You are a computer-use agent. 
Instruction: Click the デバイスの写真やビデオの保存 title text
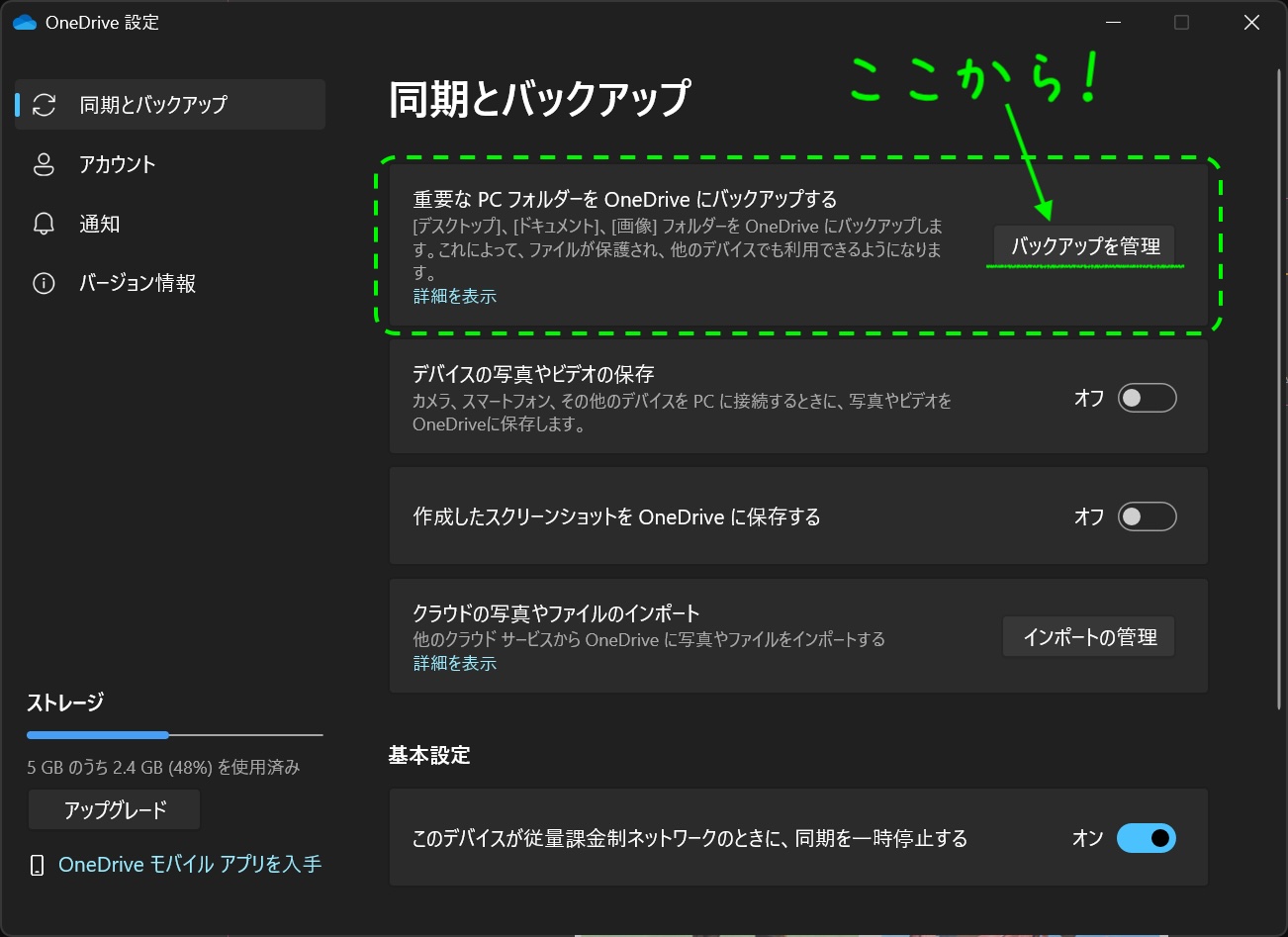pyautogui.click(x=533, y=374)
